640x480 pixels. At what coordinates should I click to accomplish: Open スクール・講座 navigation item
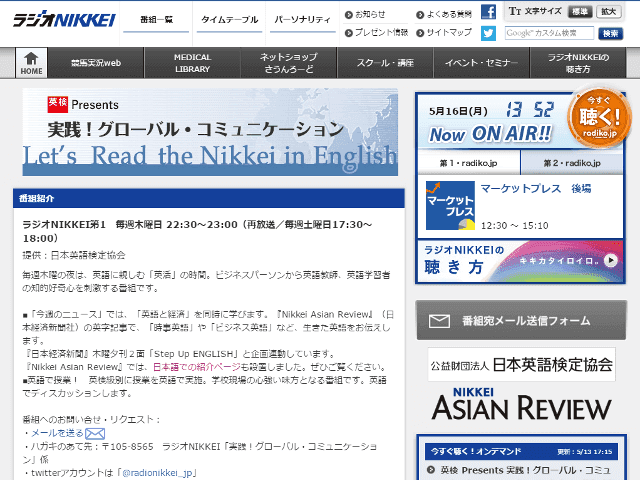pyautogui.click(x=385, y=63)
